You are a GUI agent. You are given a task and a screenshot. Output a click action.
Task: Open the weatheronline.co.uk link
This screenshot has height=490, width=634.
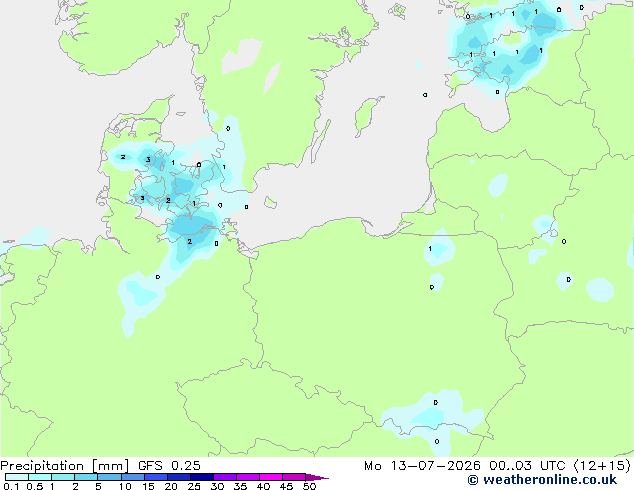coord(542,480)
